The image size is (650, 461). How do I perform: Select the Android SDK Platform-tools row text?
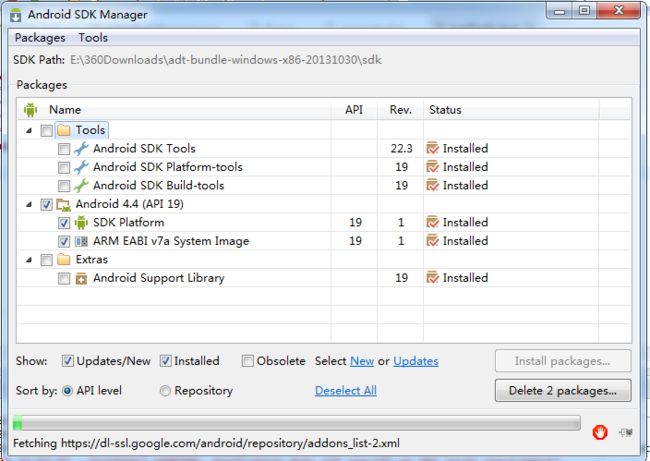[168, 167]
